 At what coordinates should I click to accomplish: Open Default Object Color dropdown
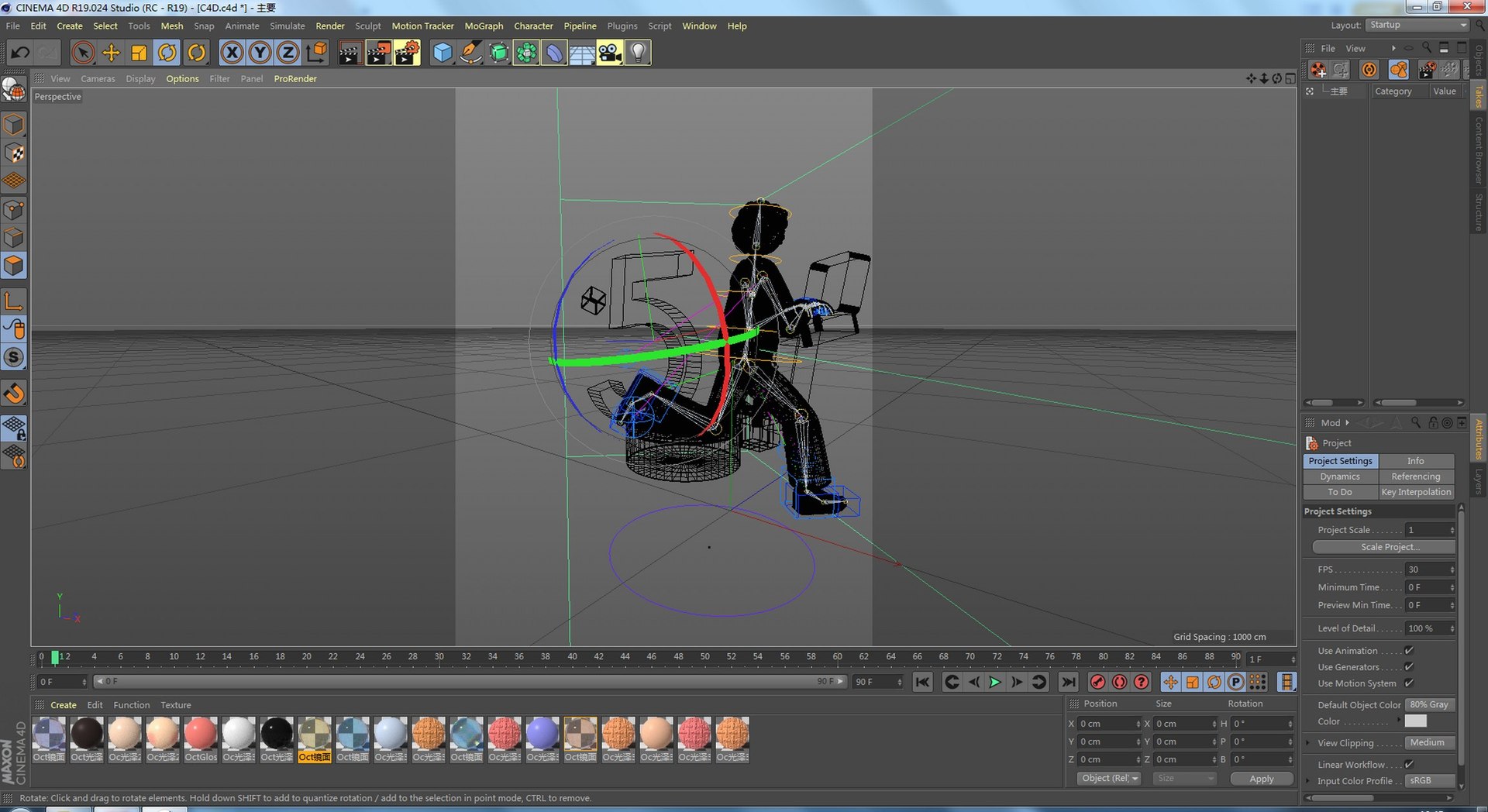point(1430,705)
